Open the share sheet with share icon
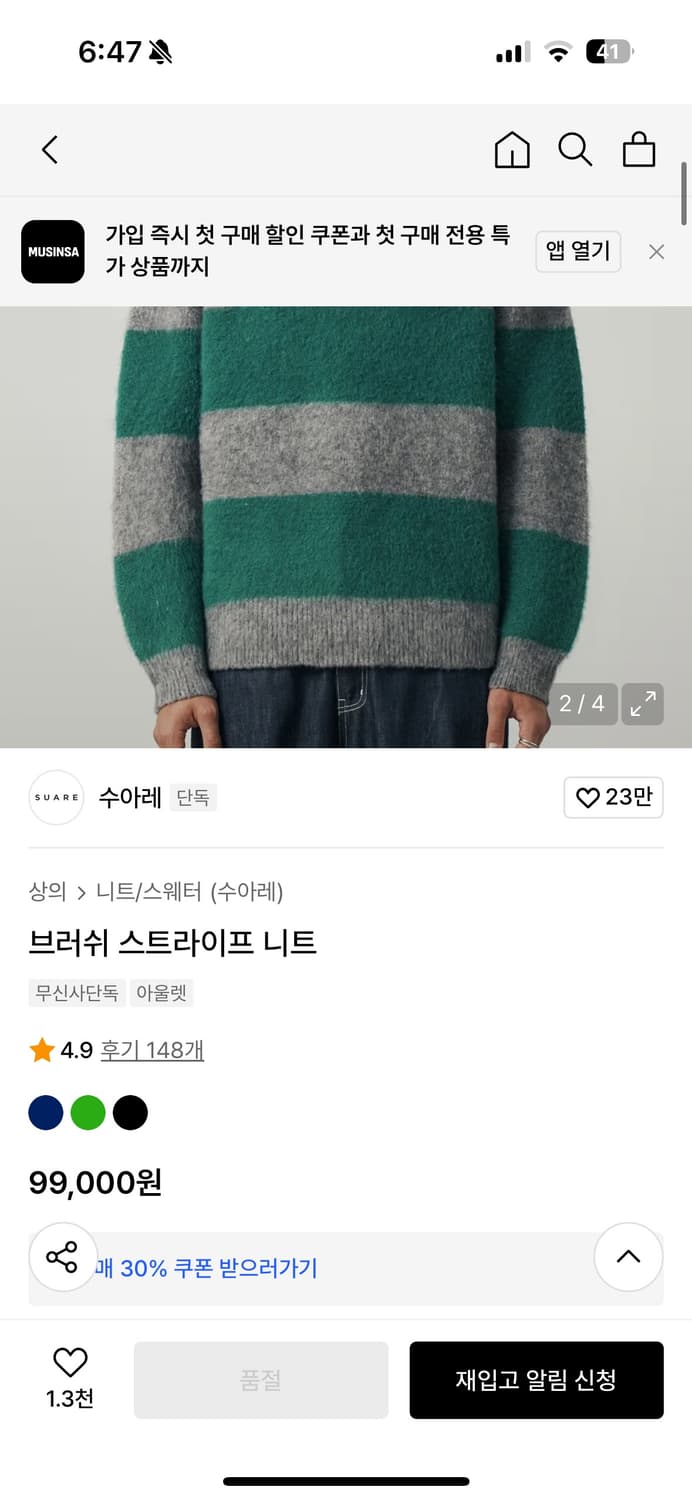692x1500 pixels. [x=62, y=1257]
